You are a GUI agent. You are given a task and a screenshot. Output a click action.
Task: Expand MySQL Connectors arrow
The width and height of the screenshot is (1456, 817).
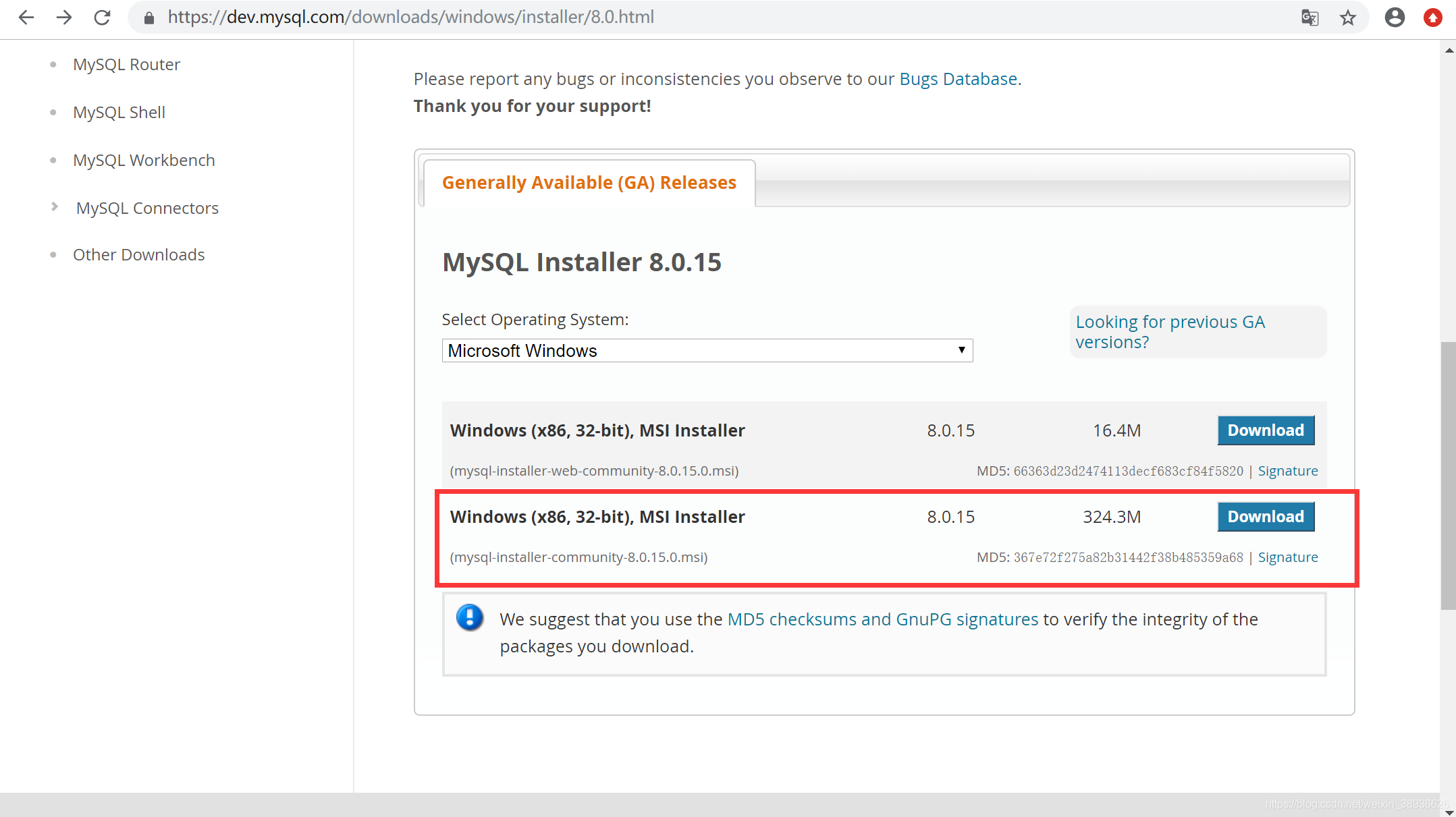(x=55, y=207)
